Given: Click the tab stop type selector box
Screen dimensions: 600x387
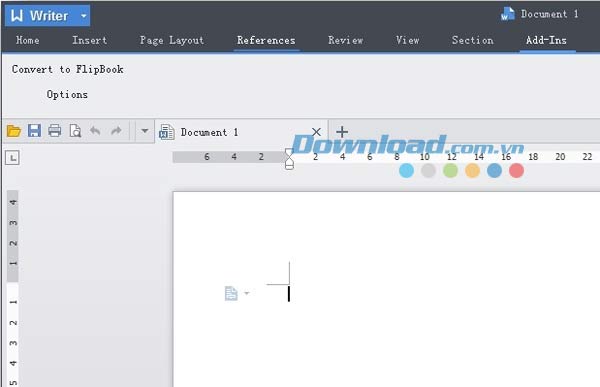Looking at the screenshot, I should pos(12,158).
